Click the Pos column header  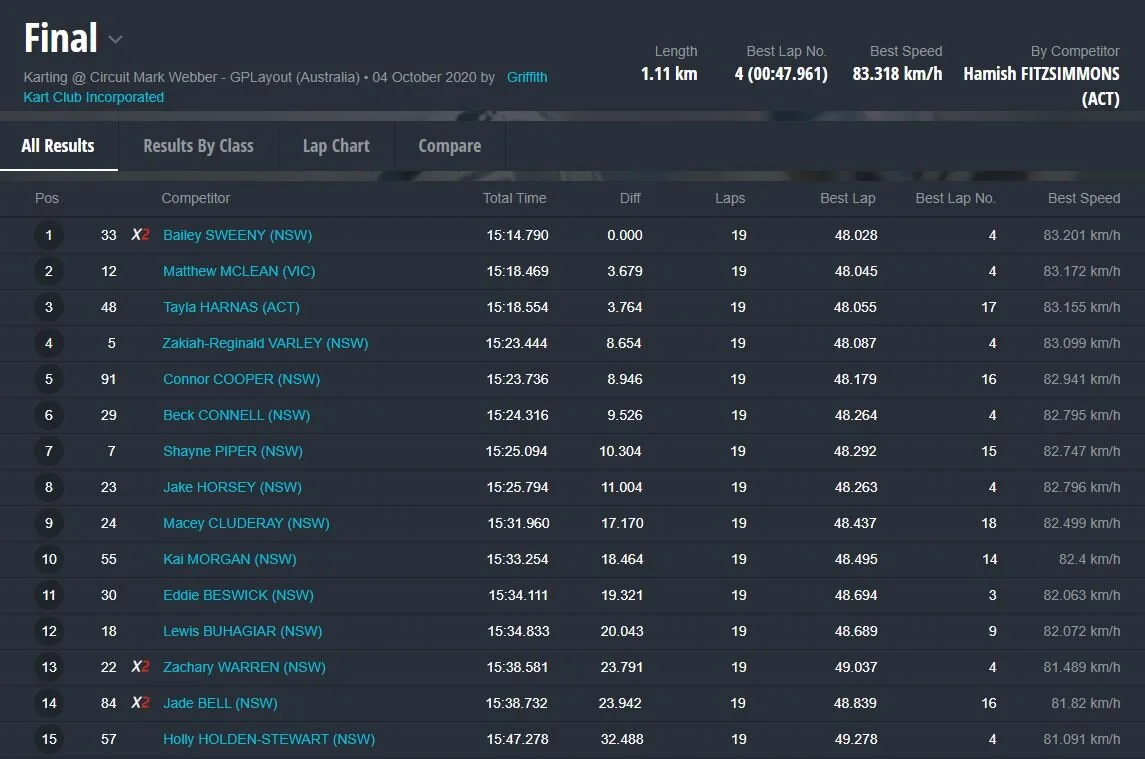[x=47, y=198]
